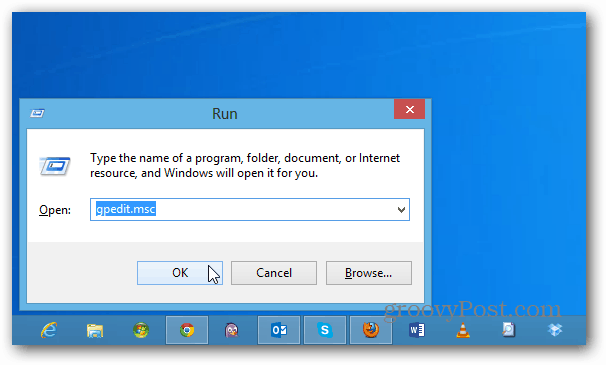
Task: Open the Browse... file picker
Action: click(369, 273)
